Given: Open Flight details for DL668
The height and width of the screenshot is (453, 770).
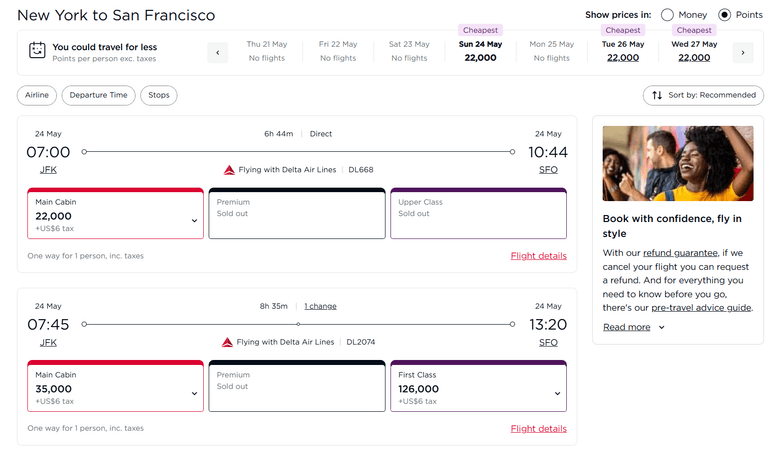Looking at the screenshot, I should click(538, 256).
